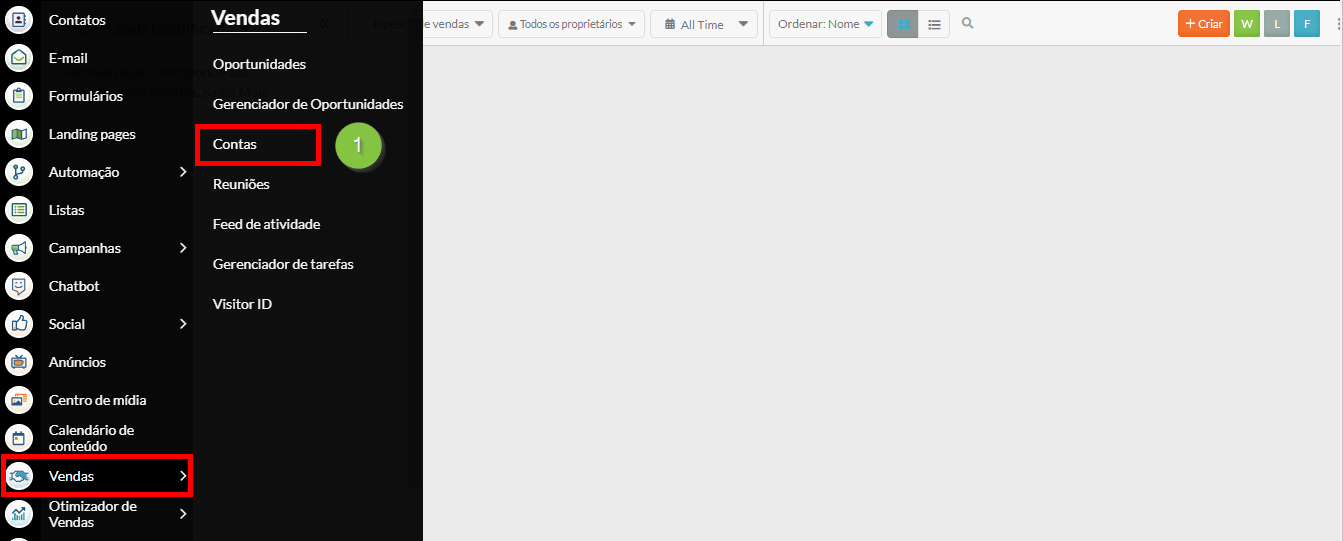Click the Social thumbs-up icon
This screenshot has width=1343, height=541.
19,324
